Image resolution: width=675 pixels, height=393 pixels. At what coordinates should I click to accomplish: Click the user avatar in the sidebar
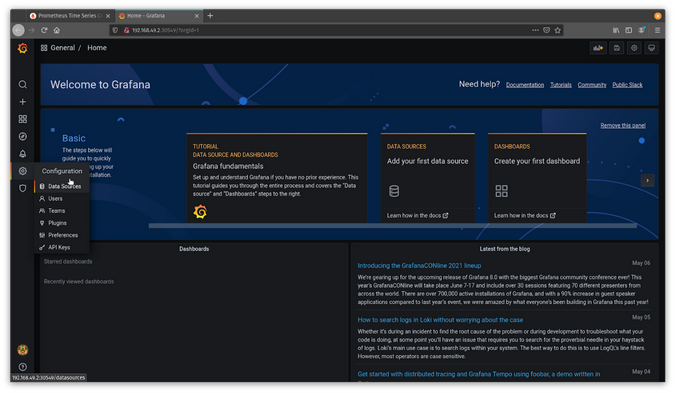[x=23, y=350]
